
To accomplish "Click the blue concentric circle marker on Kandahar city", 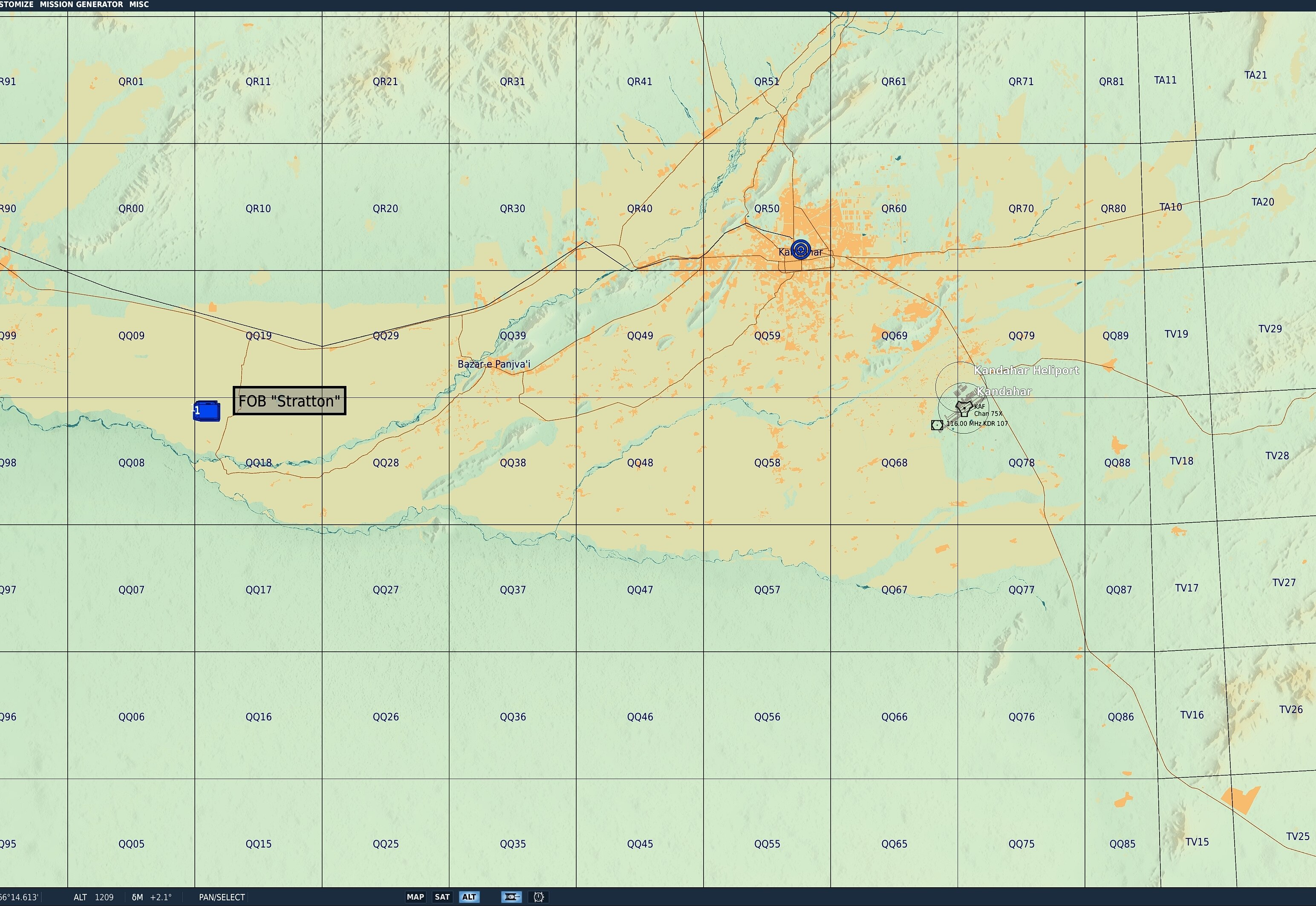I will (x=800, y=249).
